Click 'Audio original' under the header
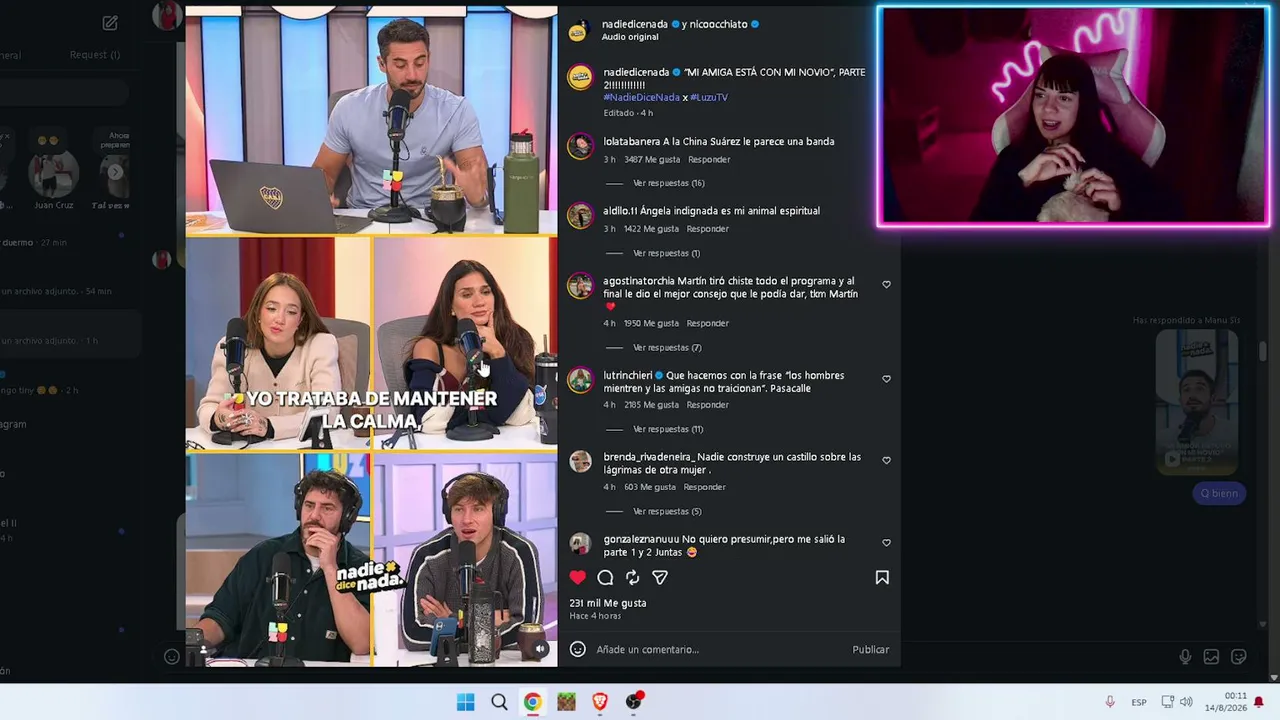The image size is (1280, 720). point(630,37)
